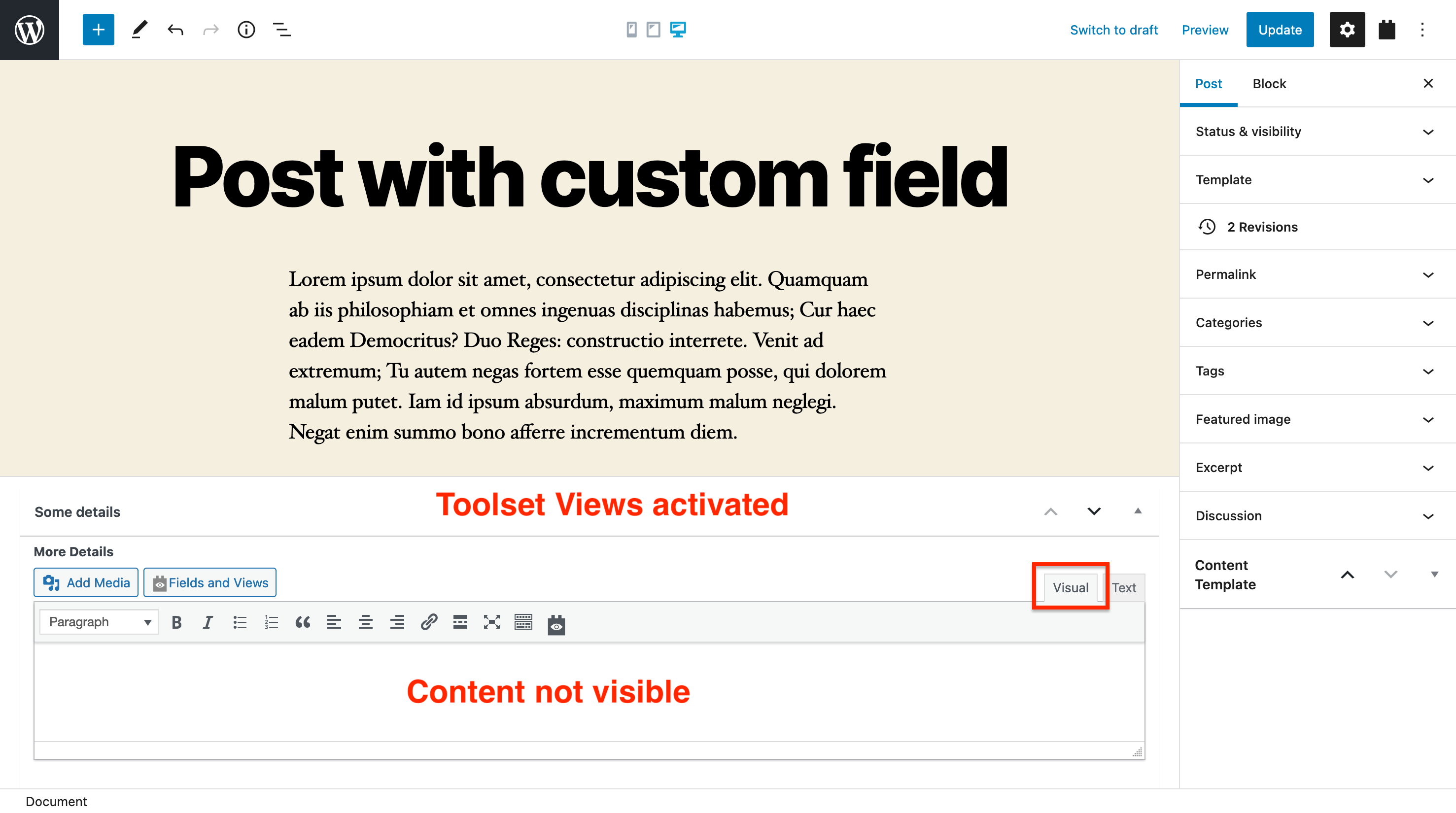1456x813 pixels.
Task: Click the Document breadcrumb in footer
Action: 56,802
